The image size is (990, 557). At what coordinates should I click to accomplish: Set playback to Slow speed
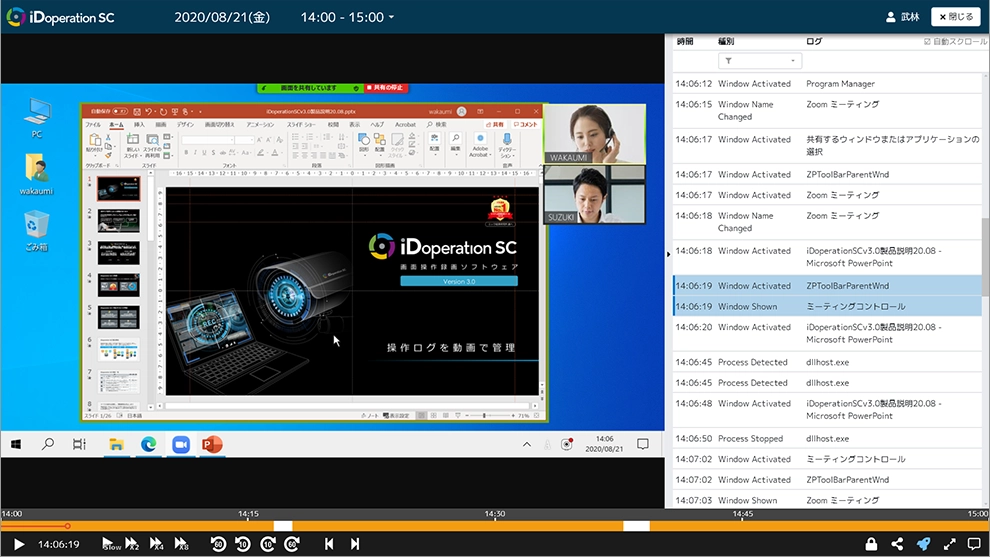pyautogui.click(x=111, y=544)
